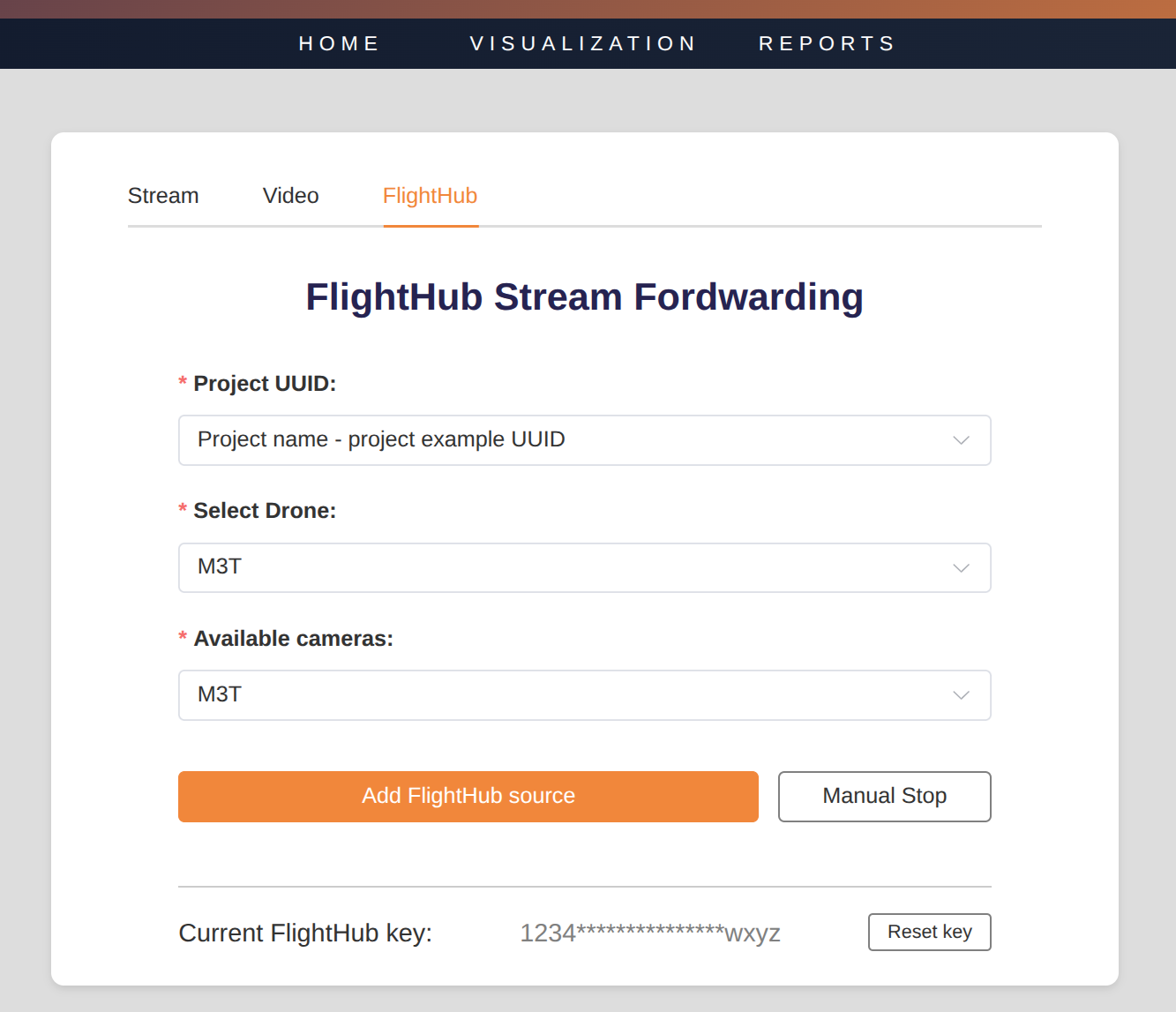Click the chevron arrow in Select Drone field
The width and height of the screenshot is (1176, 1012).
(961, 567)
